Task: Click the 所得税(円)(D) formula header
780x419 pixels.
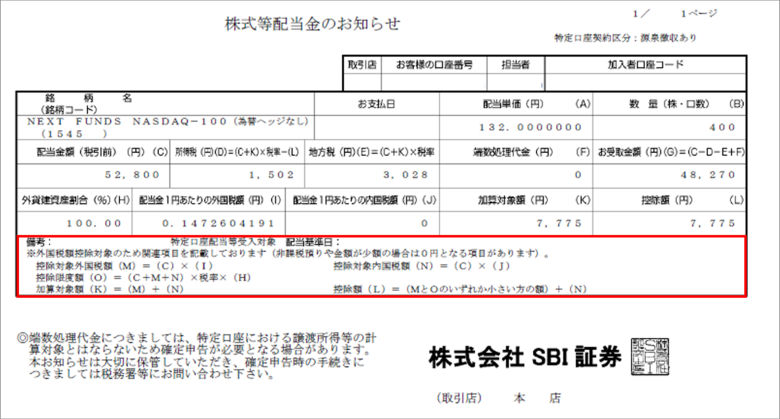Action: pyautogui.click(x=237, y=152)
